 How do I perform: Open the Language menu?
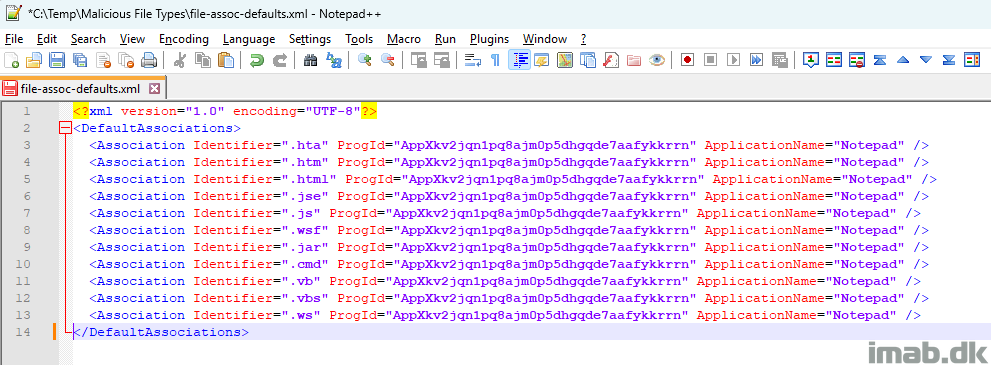click(249, 39)
